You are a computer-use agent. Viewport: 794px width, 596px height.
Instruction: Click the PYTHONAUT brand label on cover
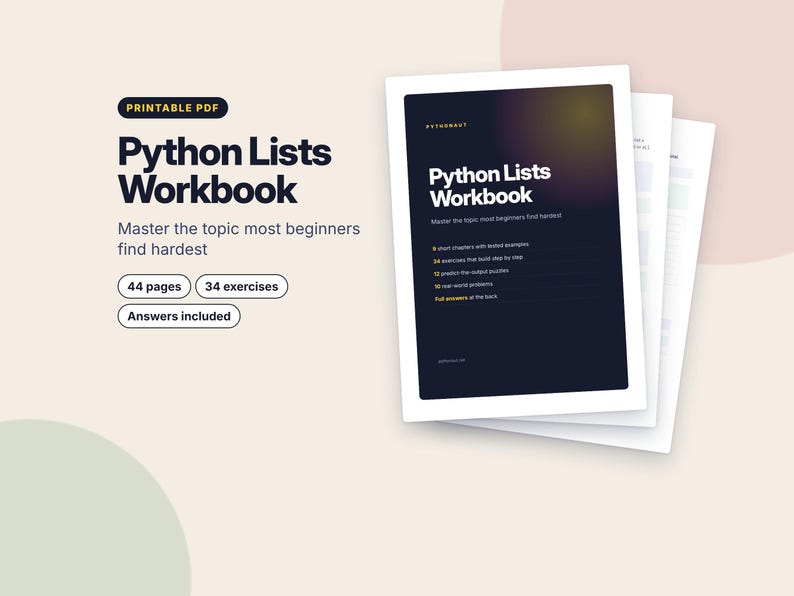pos(446,126)
